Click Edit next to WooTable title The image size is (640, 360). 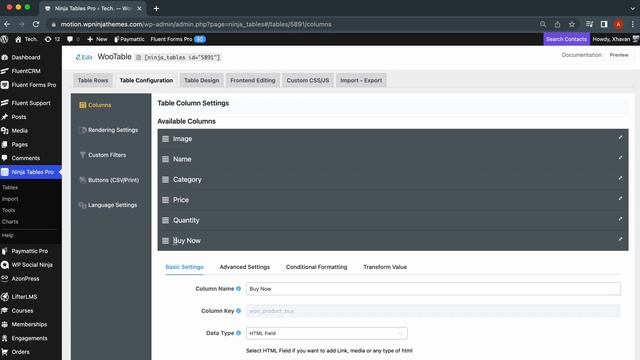pos(84,58)
